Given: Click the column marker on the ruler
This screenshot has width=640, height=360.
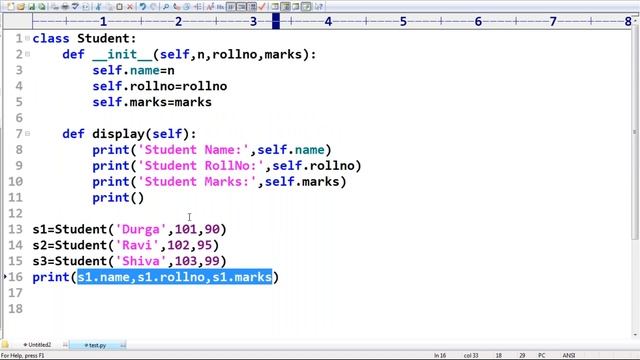Looking at the screenshot, I should (x=276, y=21).
